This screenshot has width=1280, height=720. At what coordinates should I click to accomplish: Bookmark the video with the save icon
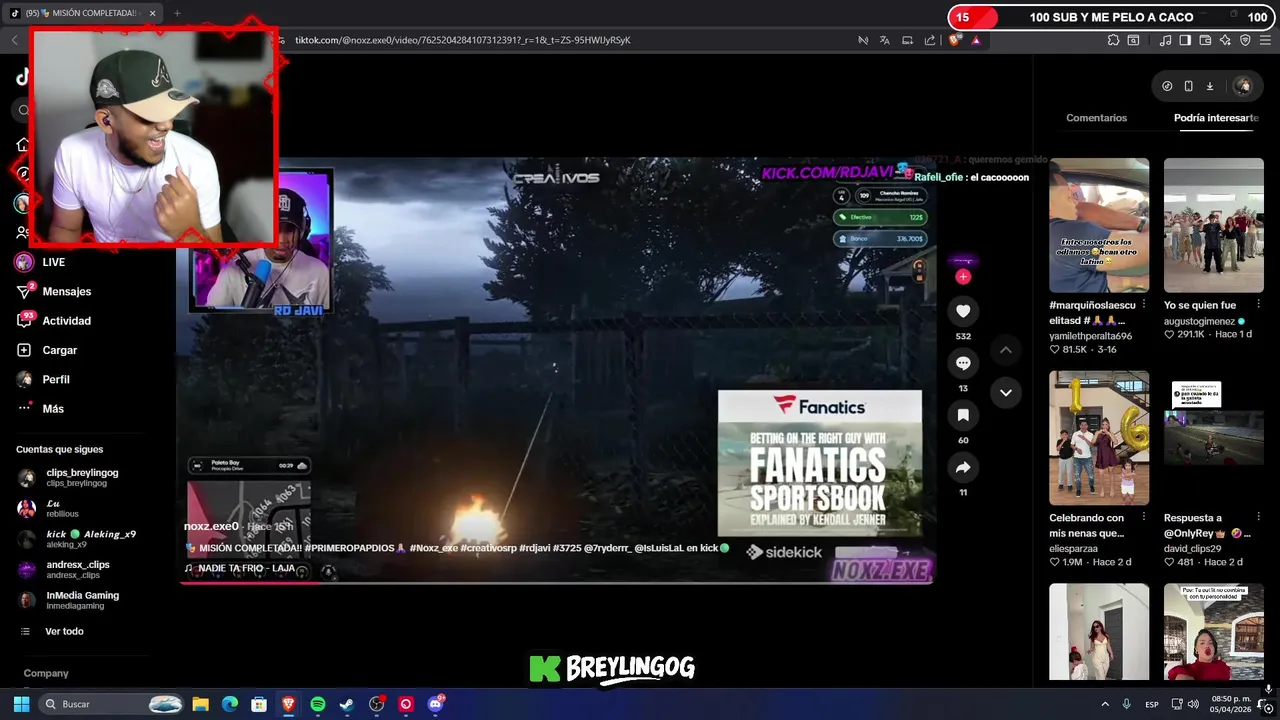pos(963,415)
